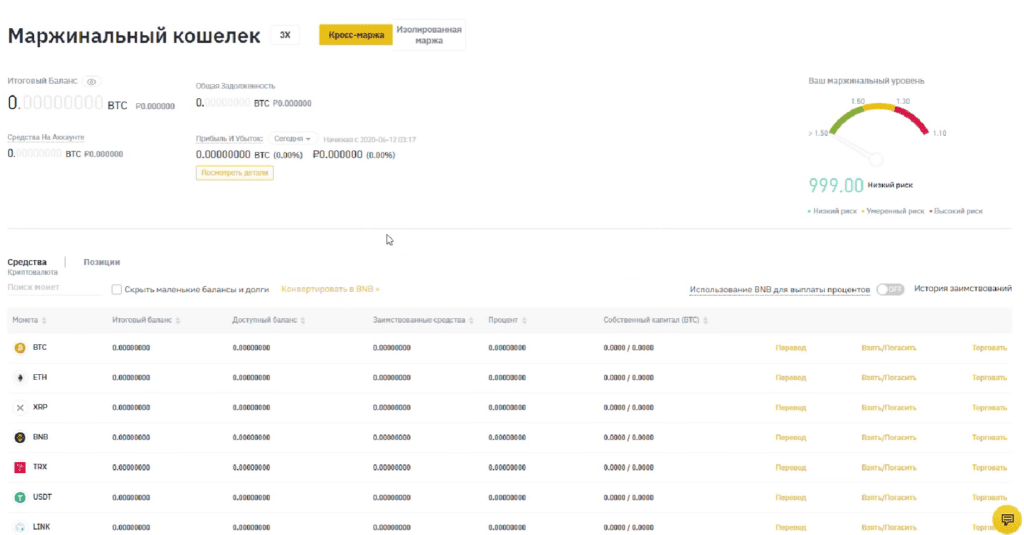Switch to the 'Позиции' tab
1024x535 pixels.
click(x=102, y=262)
